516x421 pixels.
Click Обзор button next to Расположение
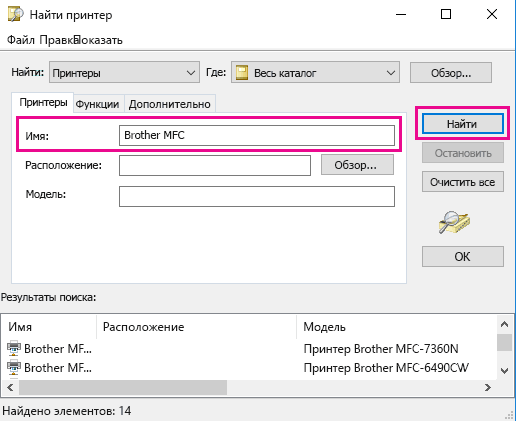click(x=357, y=165)
